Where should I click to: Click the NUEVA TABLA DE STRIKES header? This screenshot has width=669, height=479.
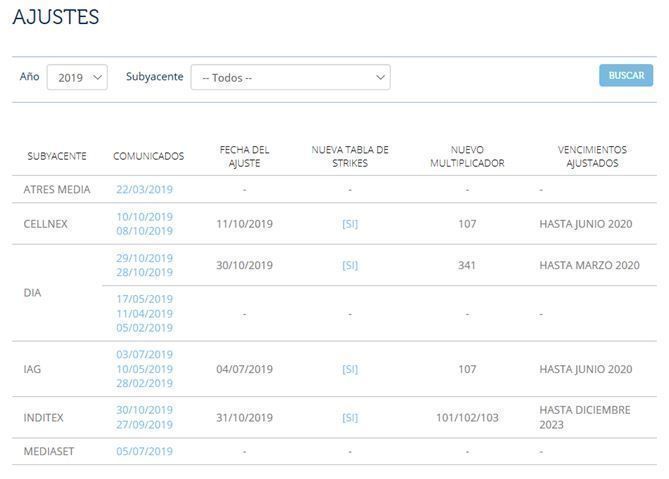[350, 156]
